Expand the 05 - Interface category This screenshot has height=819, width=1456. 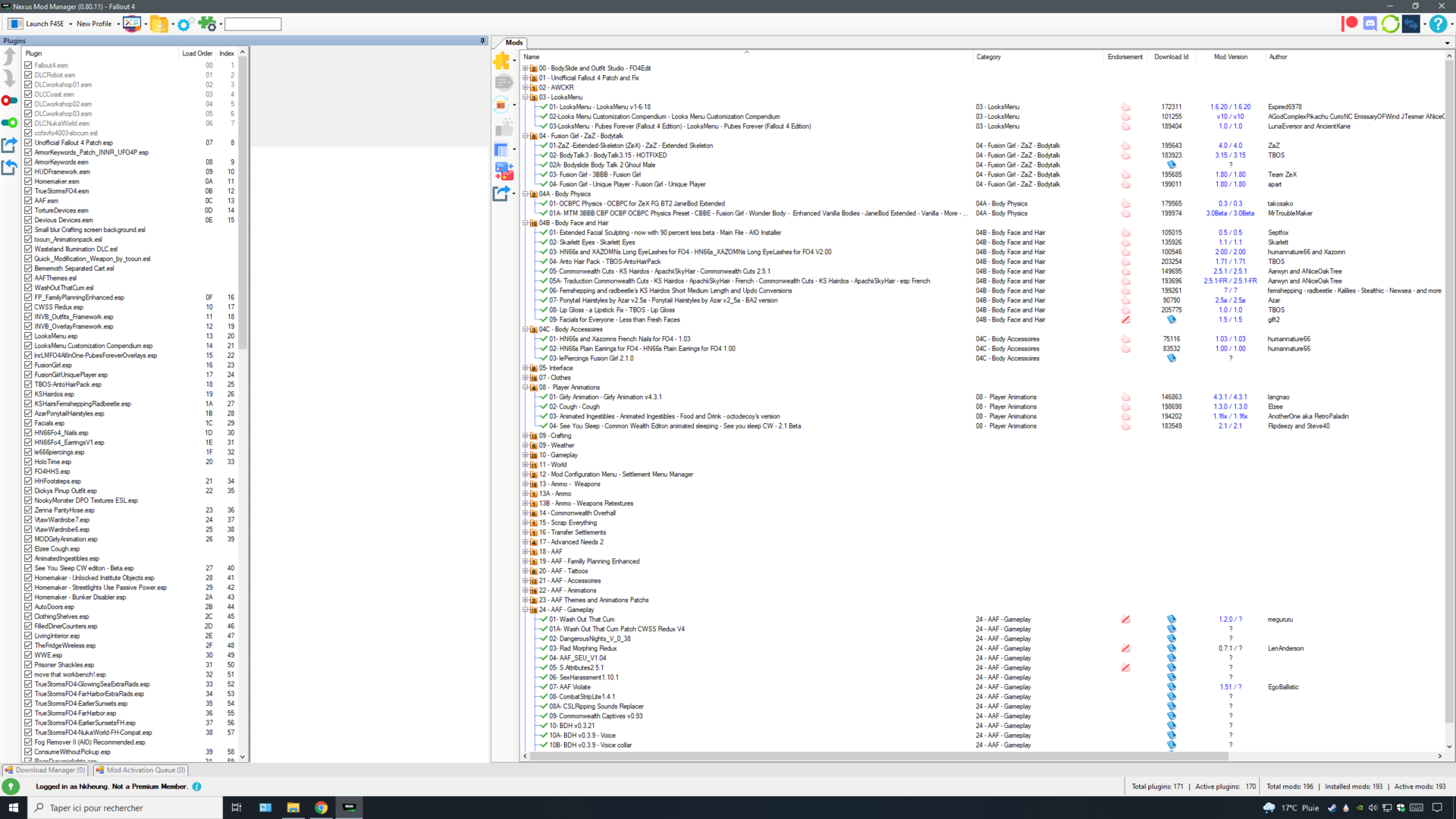525,368
